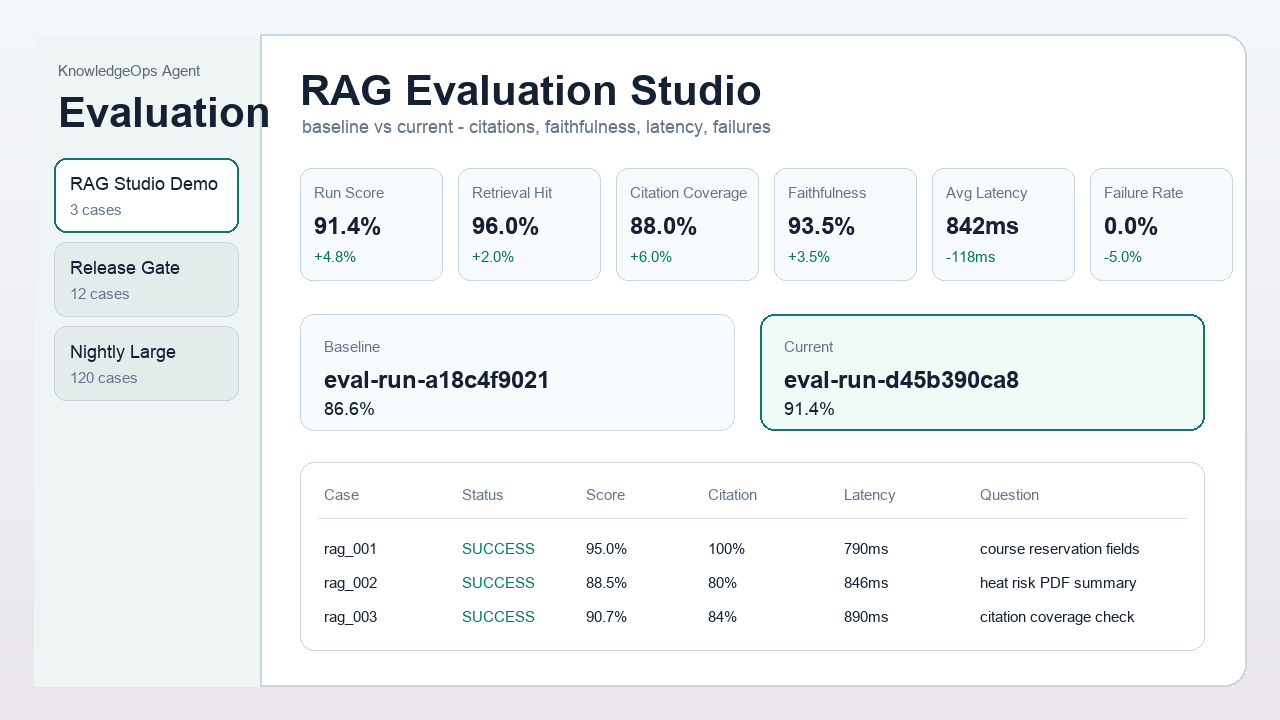Click the Citation Coverage metric card
The image size is (1280, 720).
[x=687, y=224]
